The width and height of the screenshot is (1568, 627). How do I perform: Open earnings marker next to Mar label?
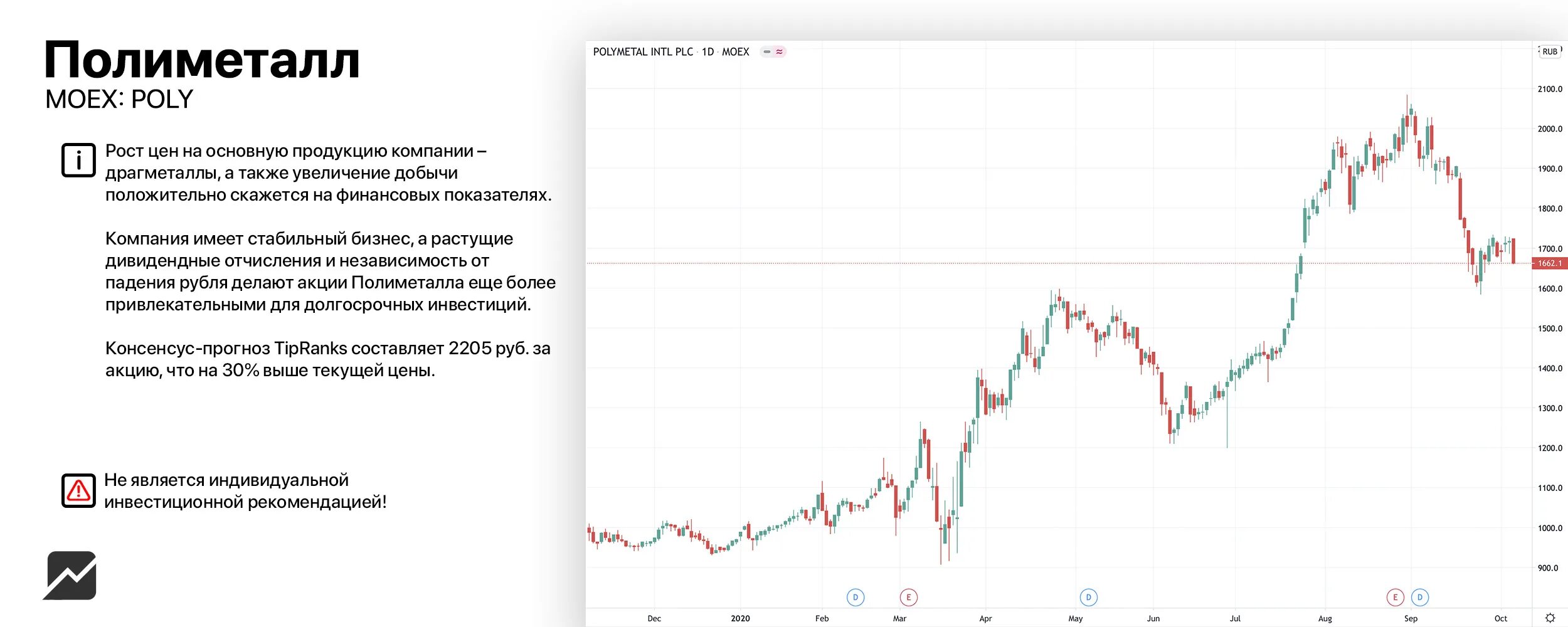pyautogui.click(x=909, y=598)
